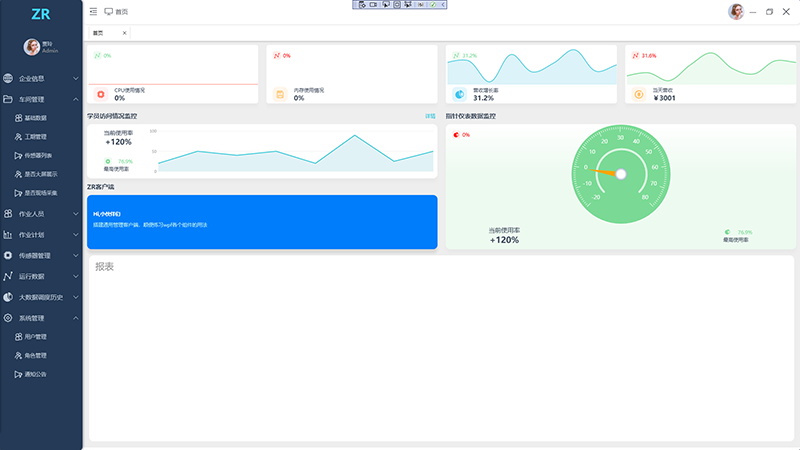Screen dimensions: 800x450
Task: Click the orange save icon in the memory card
Action: [x=280, y=94]
